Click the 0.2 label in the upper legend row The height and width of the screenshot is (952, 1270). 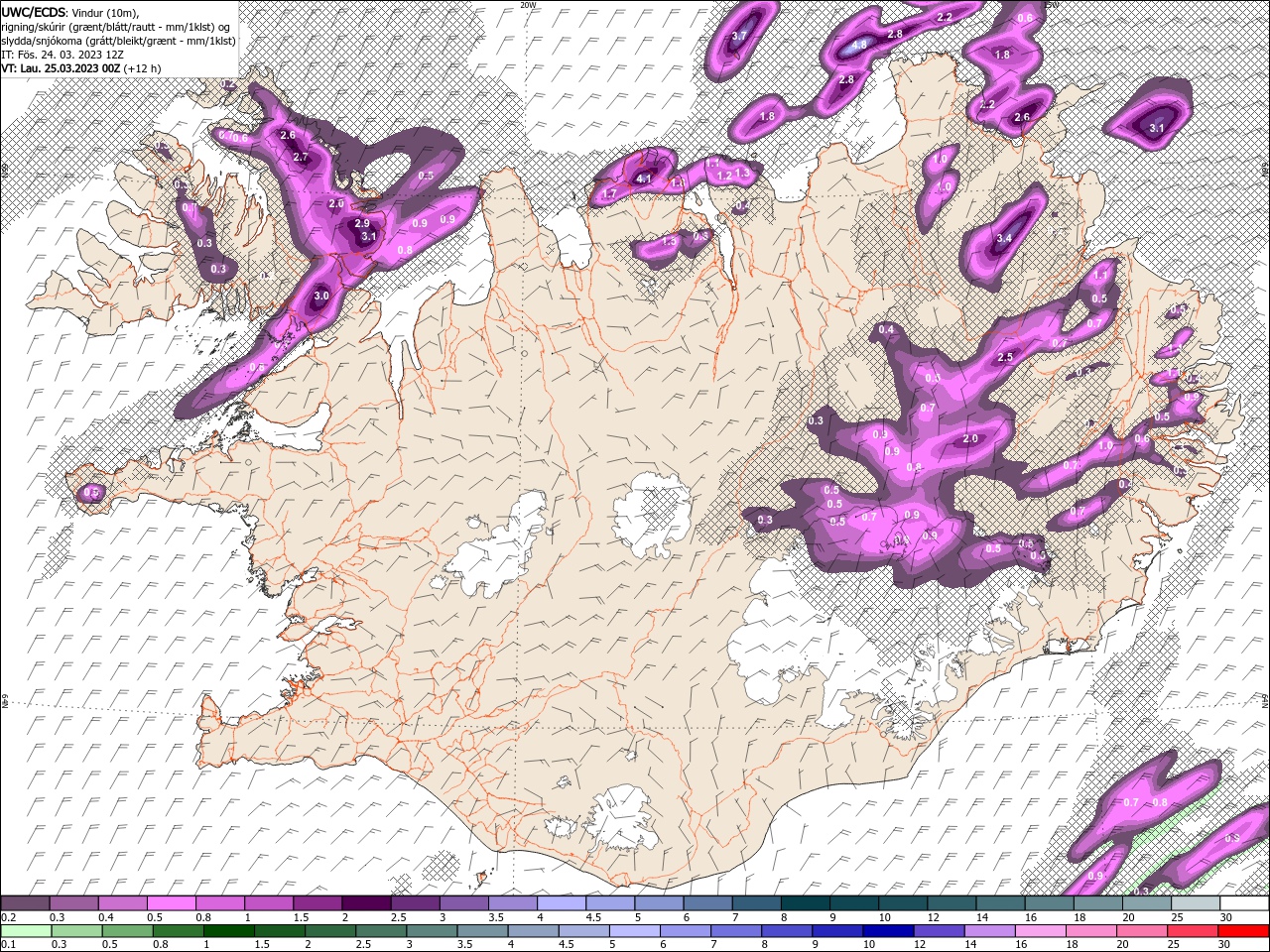coord(9,917)
